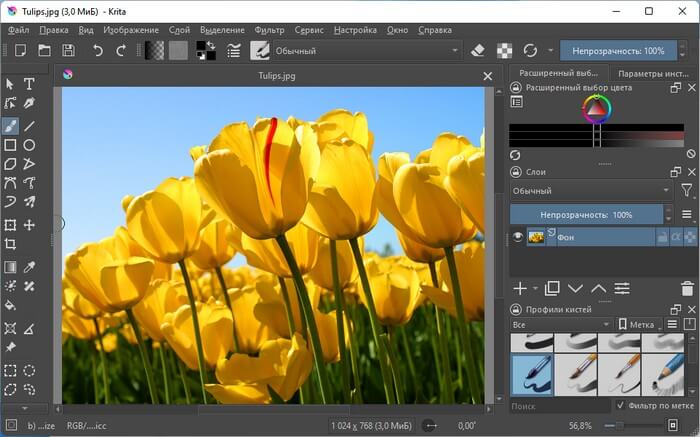Pick the Color Sampler eyedropper tool
700x437 pixels.
pyautogui.click(x=29, y=267)
